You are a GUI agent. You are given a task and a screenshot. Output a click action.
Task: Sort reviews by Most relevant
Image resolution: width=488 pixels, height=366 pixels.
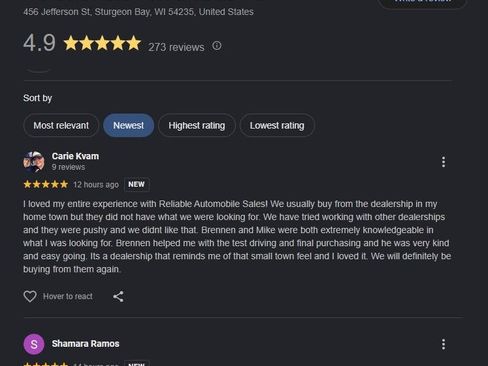(x=61, y=125)
